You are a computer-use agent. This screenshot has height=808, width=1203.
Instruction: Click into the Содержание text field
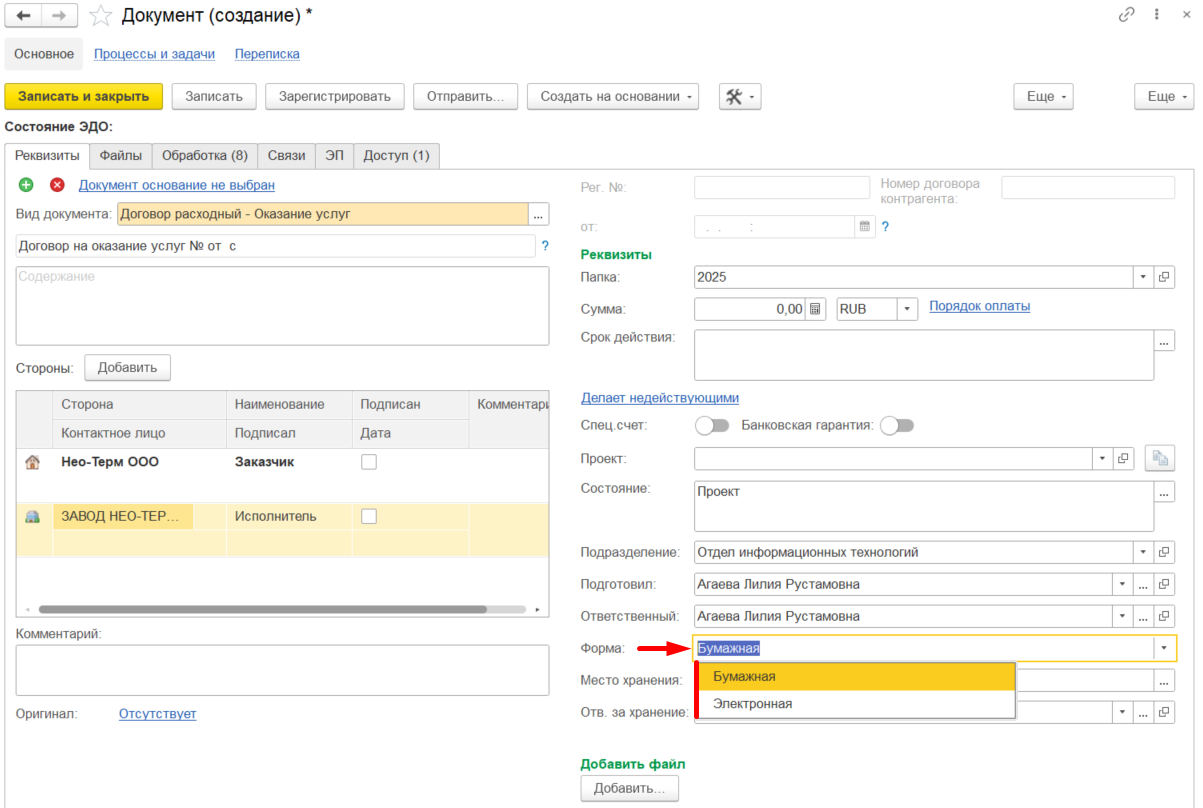click(283, 306)
